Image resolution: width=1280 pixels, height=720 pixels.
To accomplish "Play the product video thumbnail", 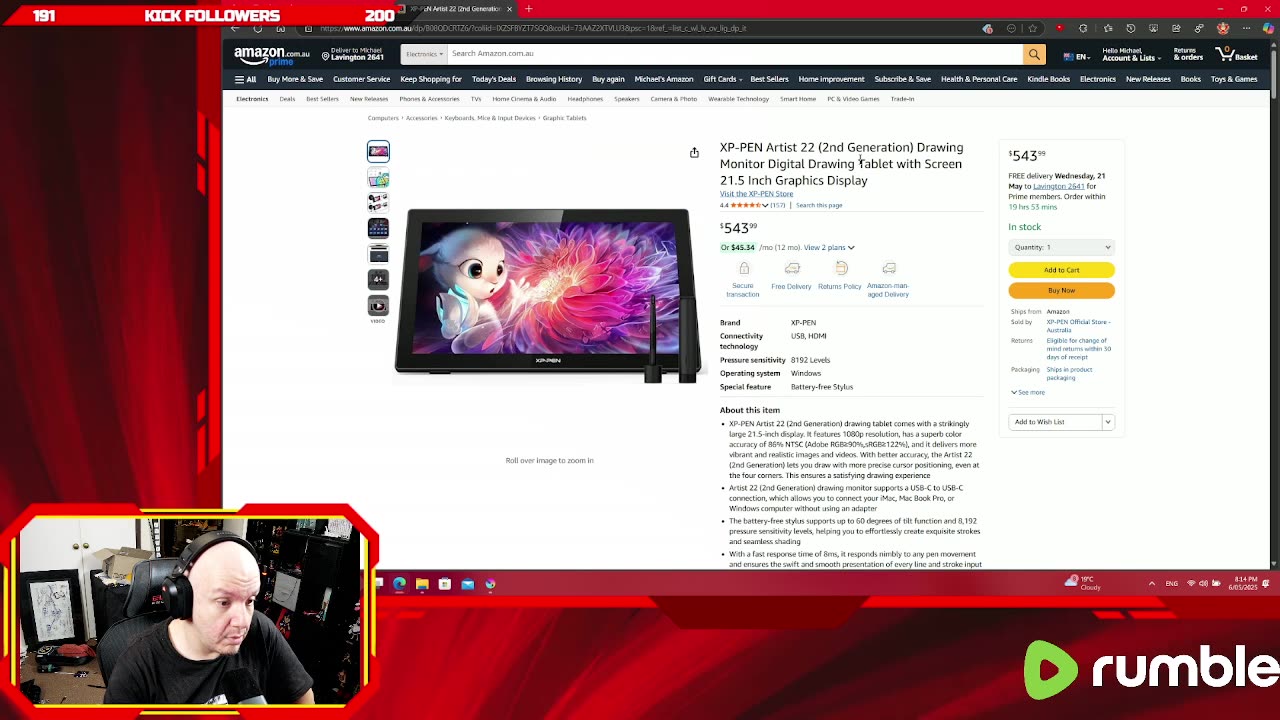I will (378, 305).
